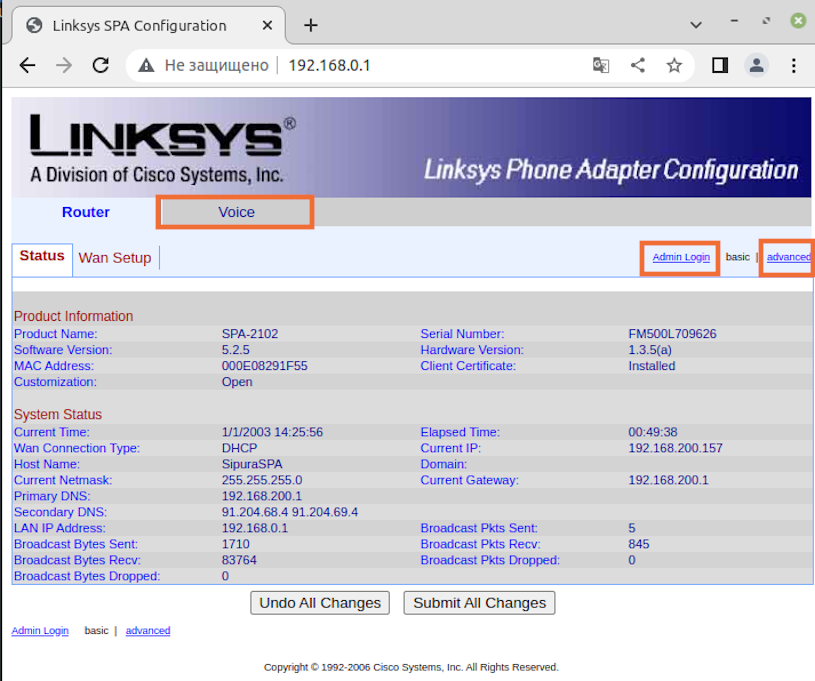Select the Status sub-tab

click(42, 256)
